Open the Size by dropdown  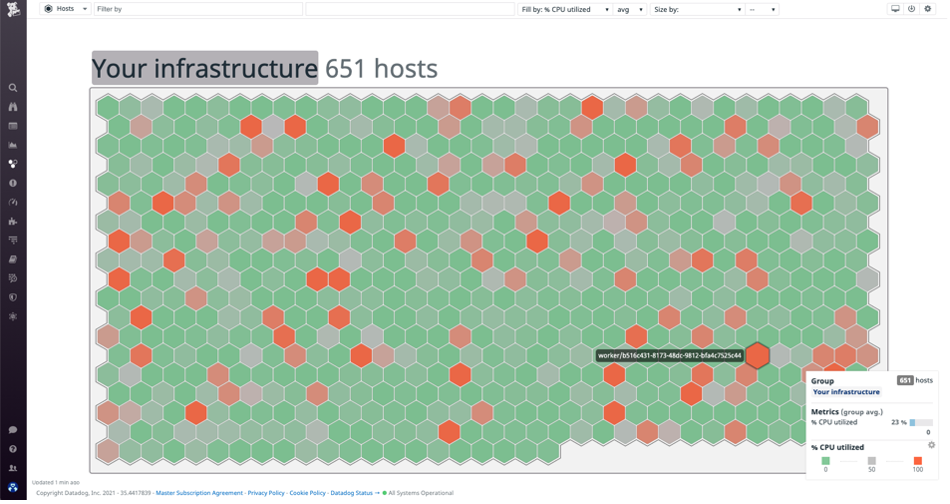tap(697, 10)
